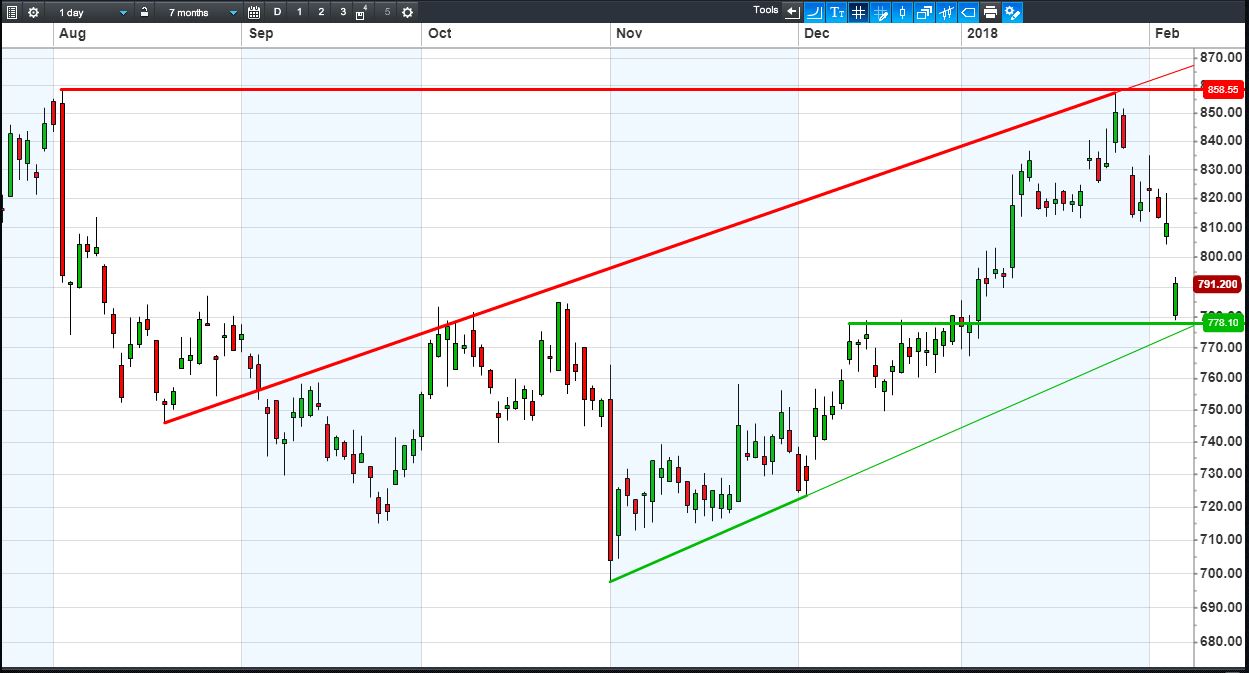Image resolution: width=1249 pixels, height=673 pixels.
Task: Open the chart list document icon
Action: point(12,12)
